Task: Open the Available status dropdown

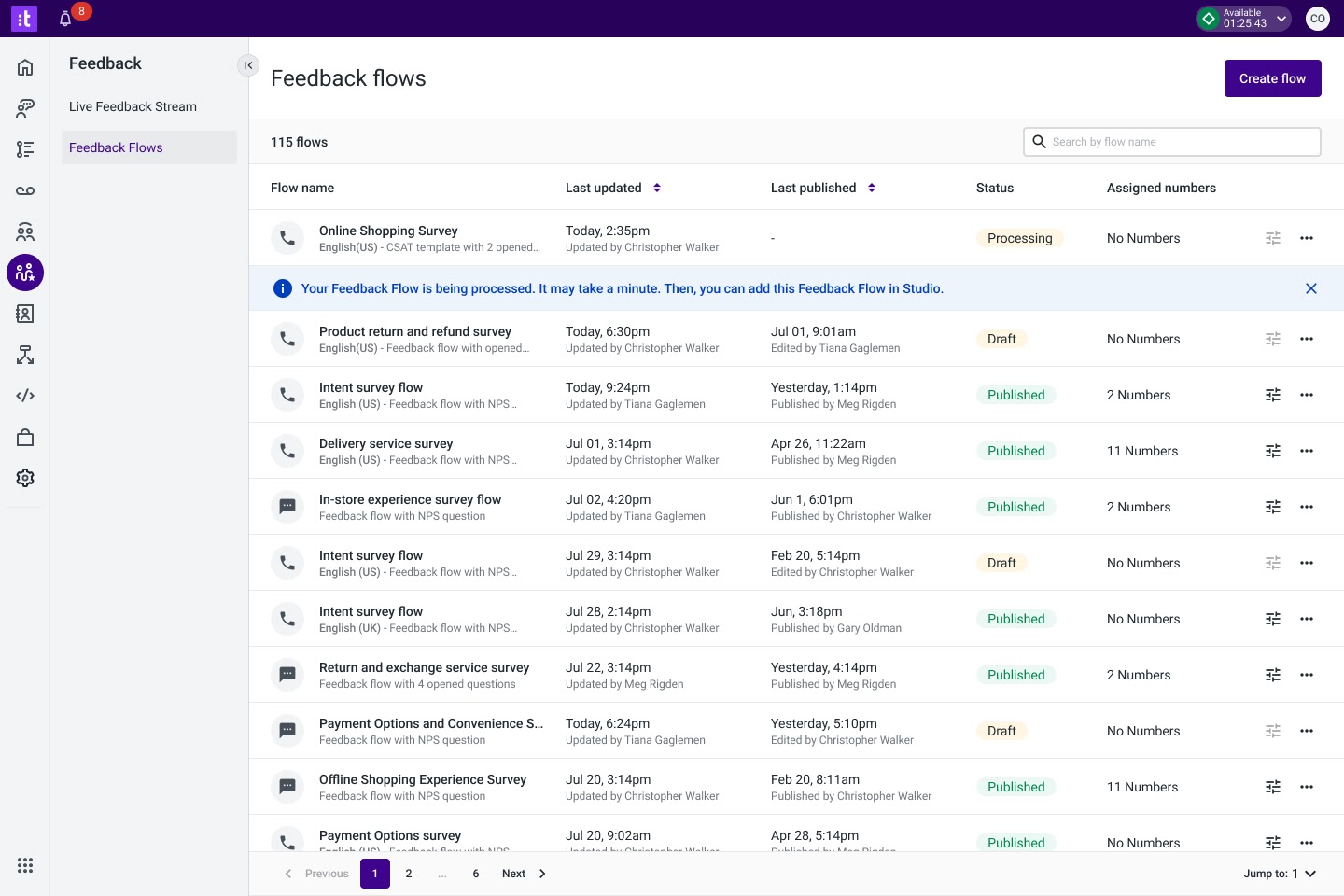Action: (x=1244, y=19)
